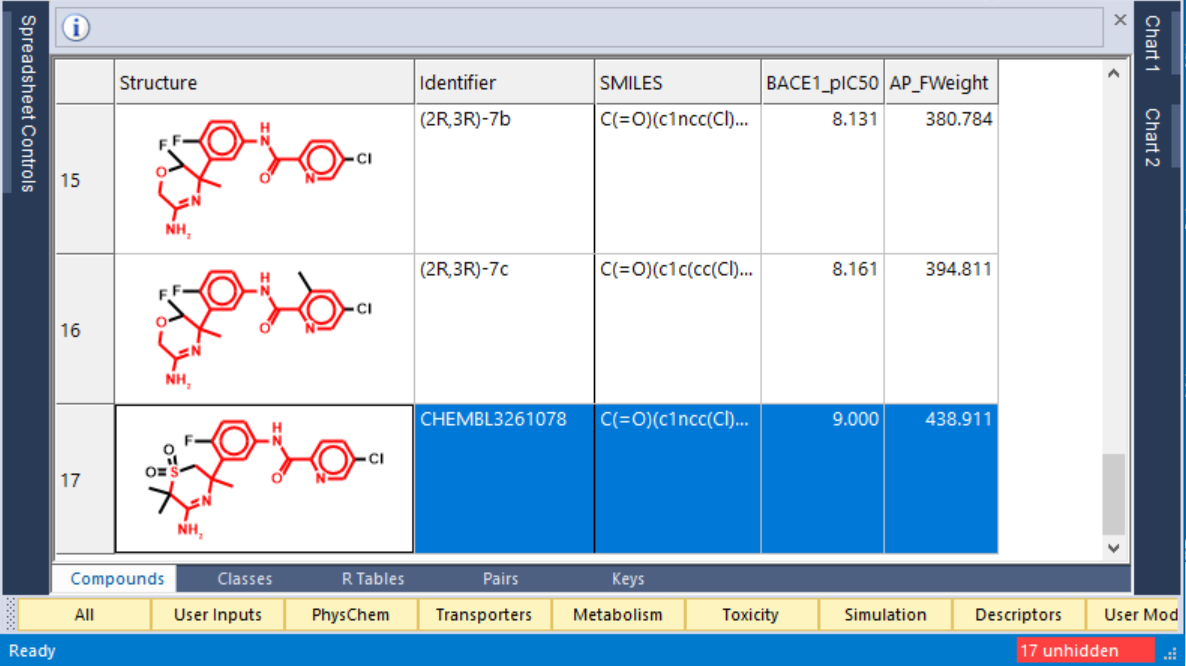This screenshot has width=1186, height=666.
Task: Select the Transporters category button
Action: 484,615
